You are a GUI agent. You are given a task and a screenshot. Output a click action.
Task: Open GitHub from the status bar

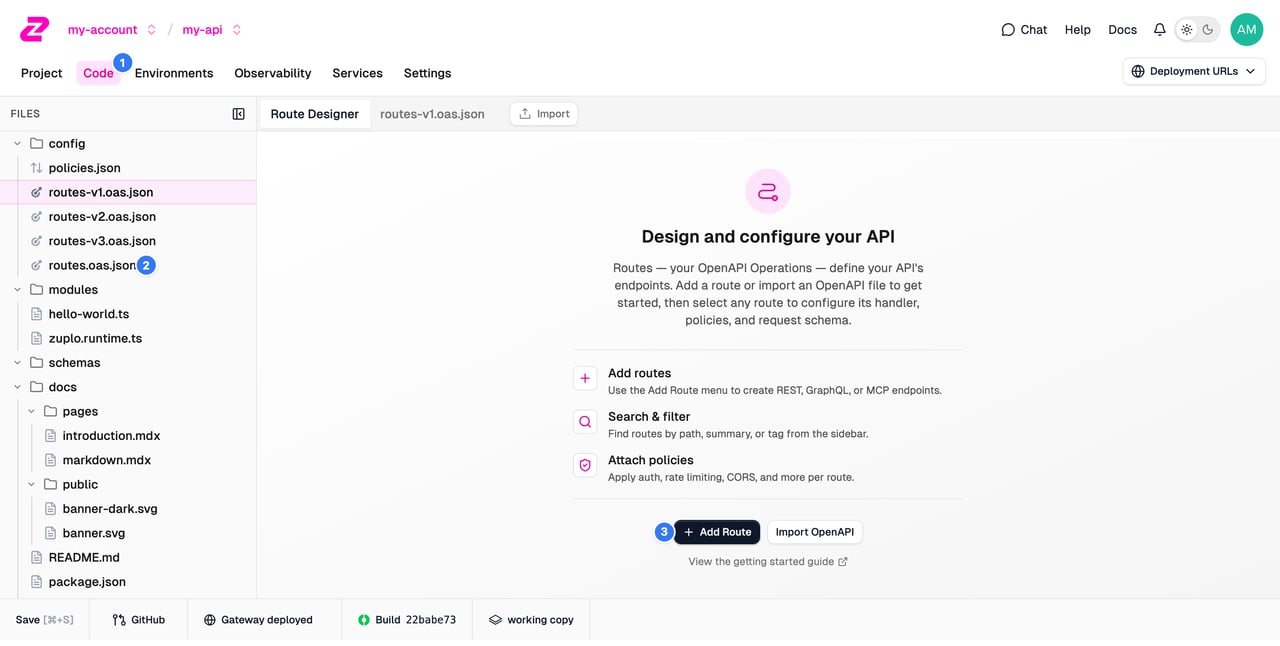(139, 620)
